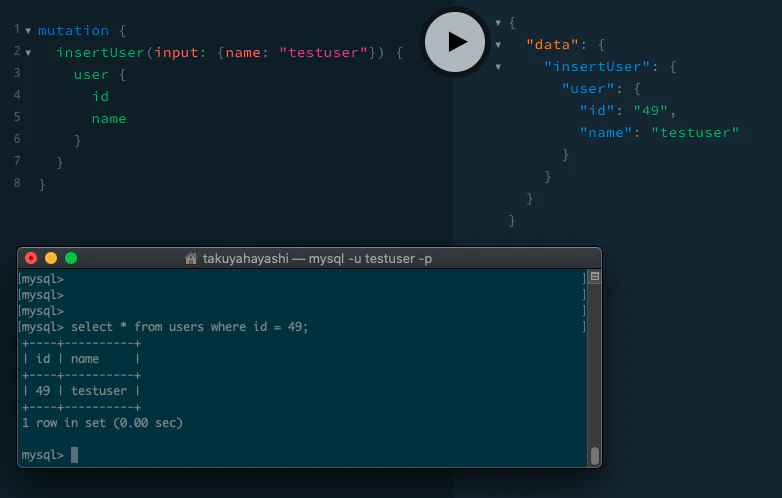Maximize the terminal with green button
Screen dimensions: 782x498
point(71,258)
